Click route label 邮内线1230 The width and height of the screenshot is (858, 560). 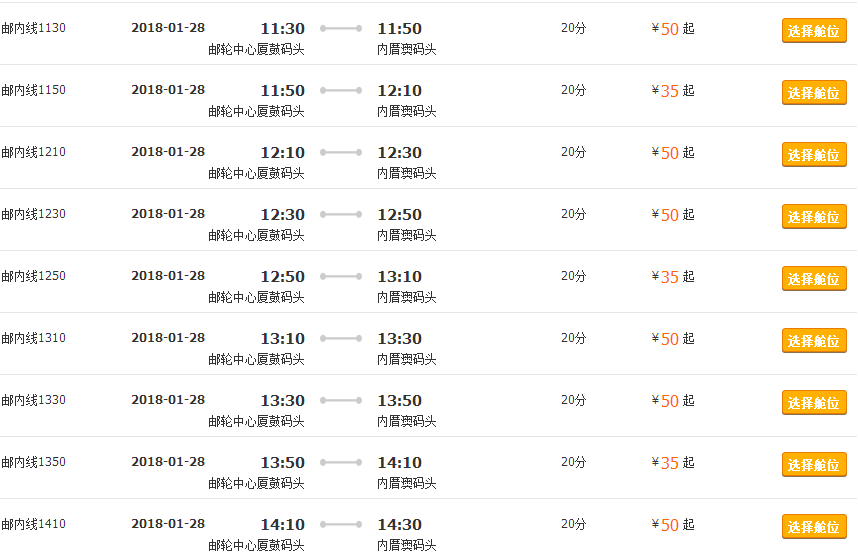33,213
